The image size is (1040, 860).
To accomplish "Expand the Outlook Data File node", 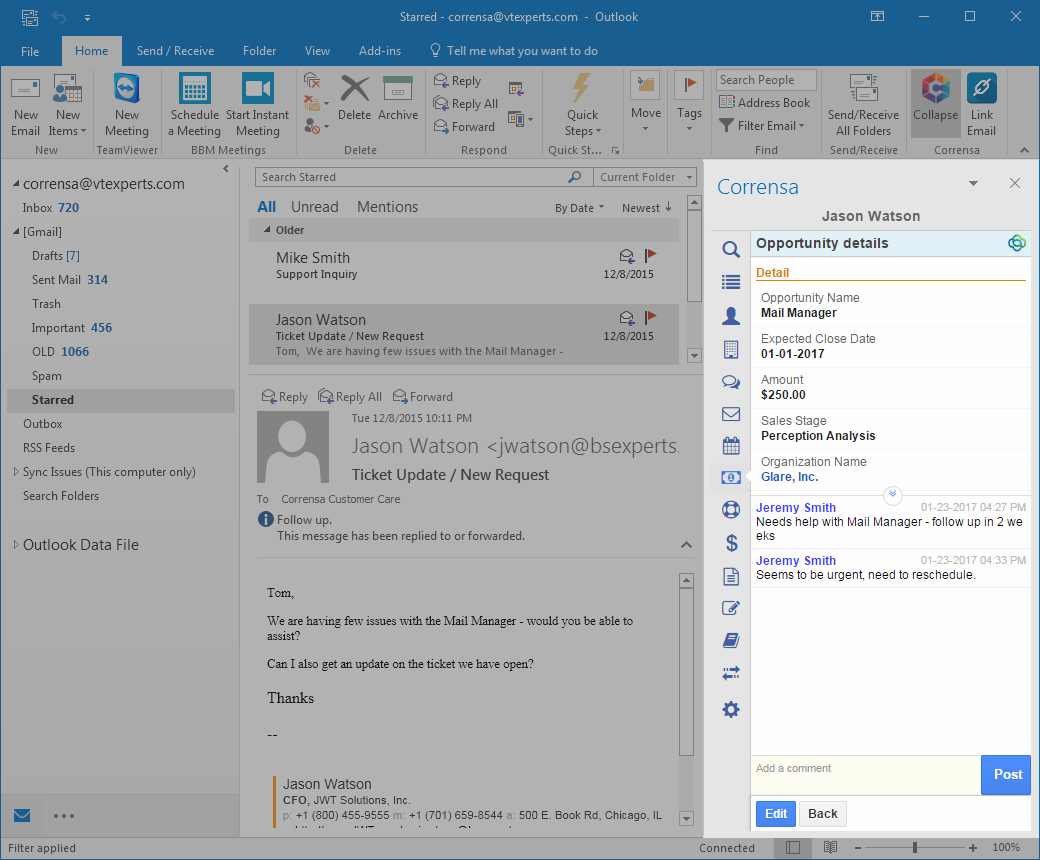I will pyautogui.click(x=16, y=544).
